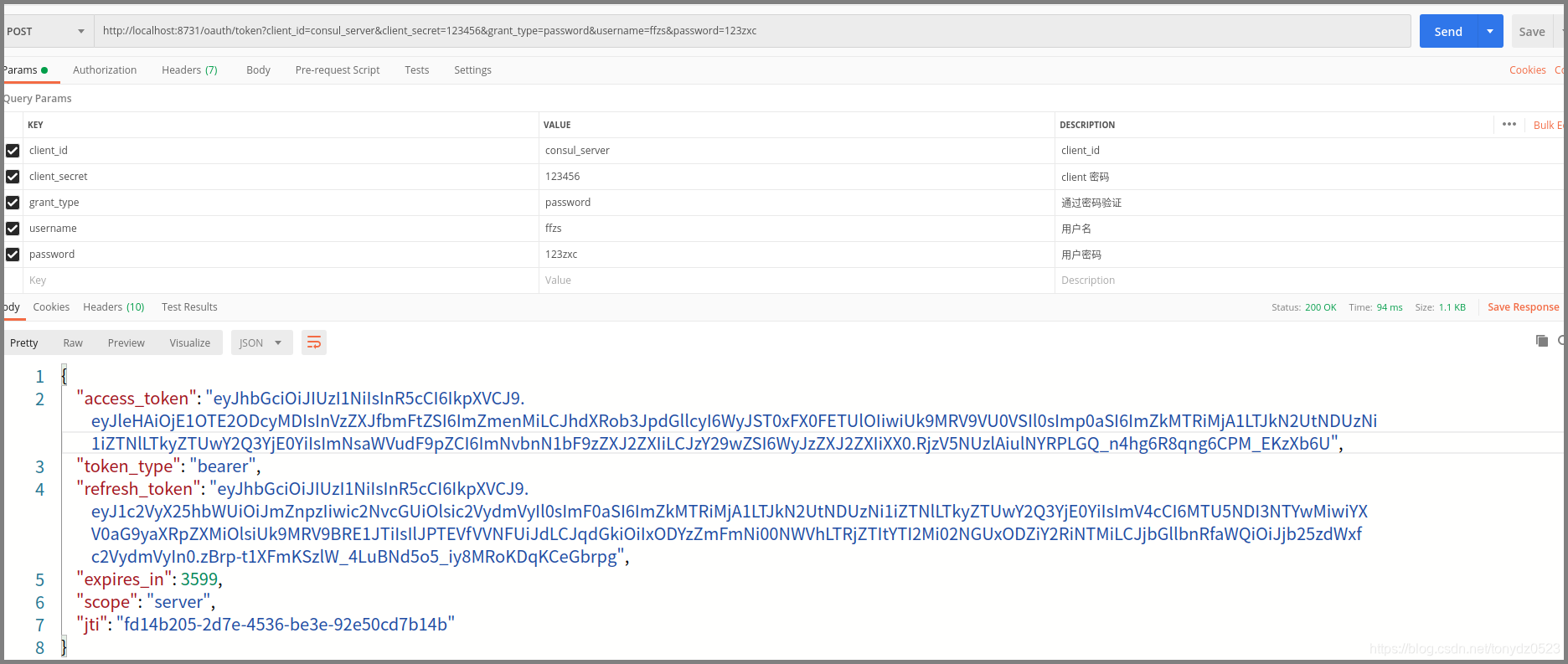This screenshot has height=664, width=1568.
Task: Click the 123zxc value cell
Action: (x=797, y=255)
